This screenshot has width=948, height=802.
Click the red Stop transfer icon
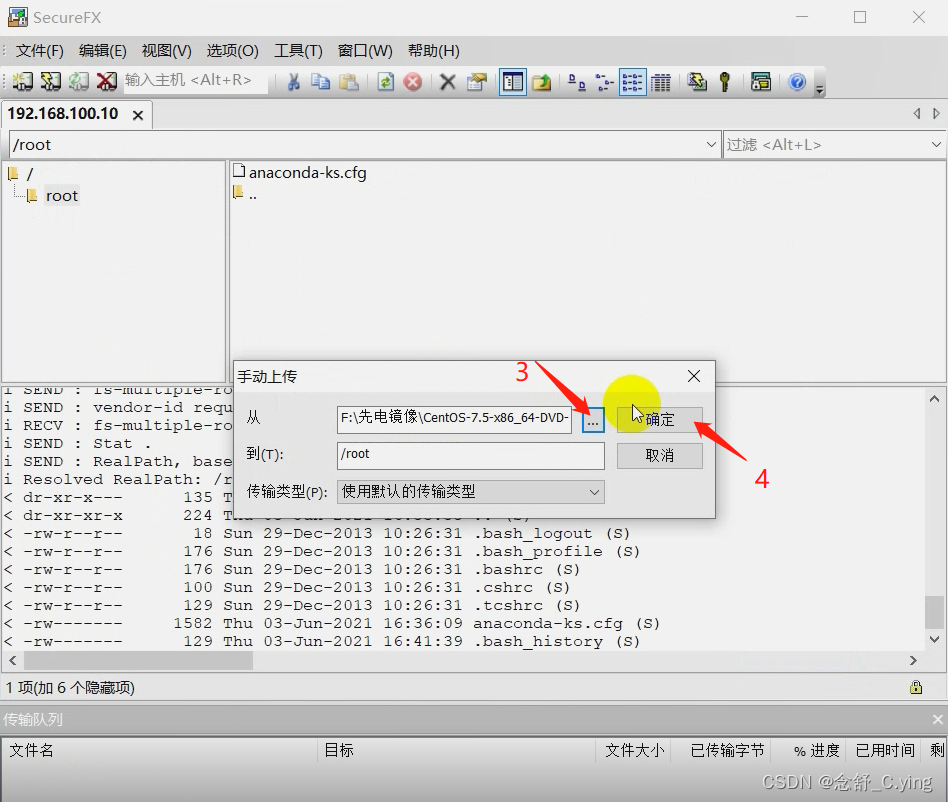pos(413,82)
